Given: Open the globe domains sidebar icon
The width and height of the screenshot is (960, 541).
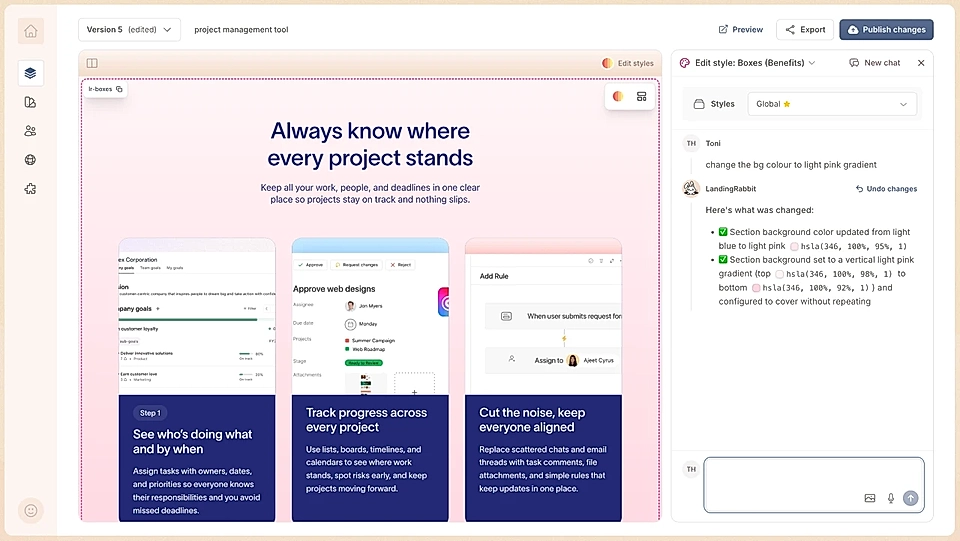Looking at the screenshot, I should [x=31, y=160].
